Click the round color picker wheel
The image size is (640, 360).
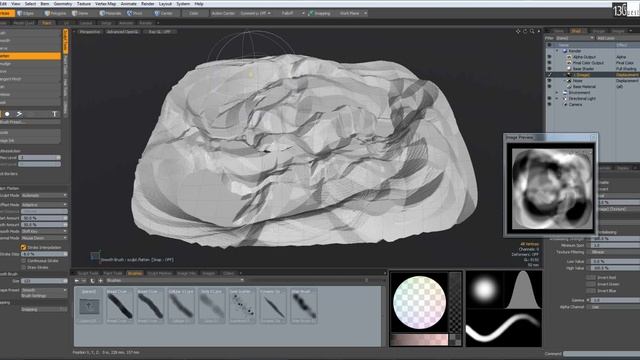pos(419,302)
